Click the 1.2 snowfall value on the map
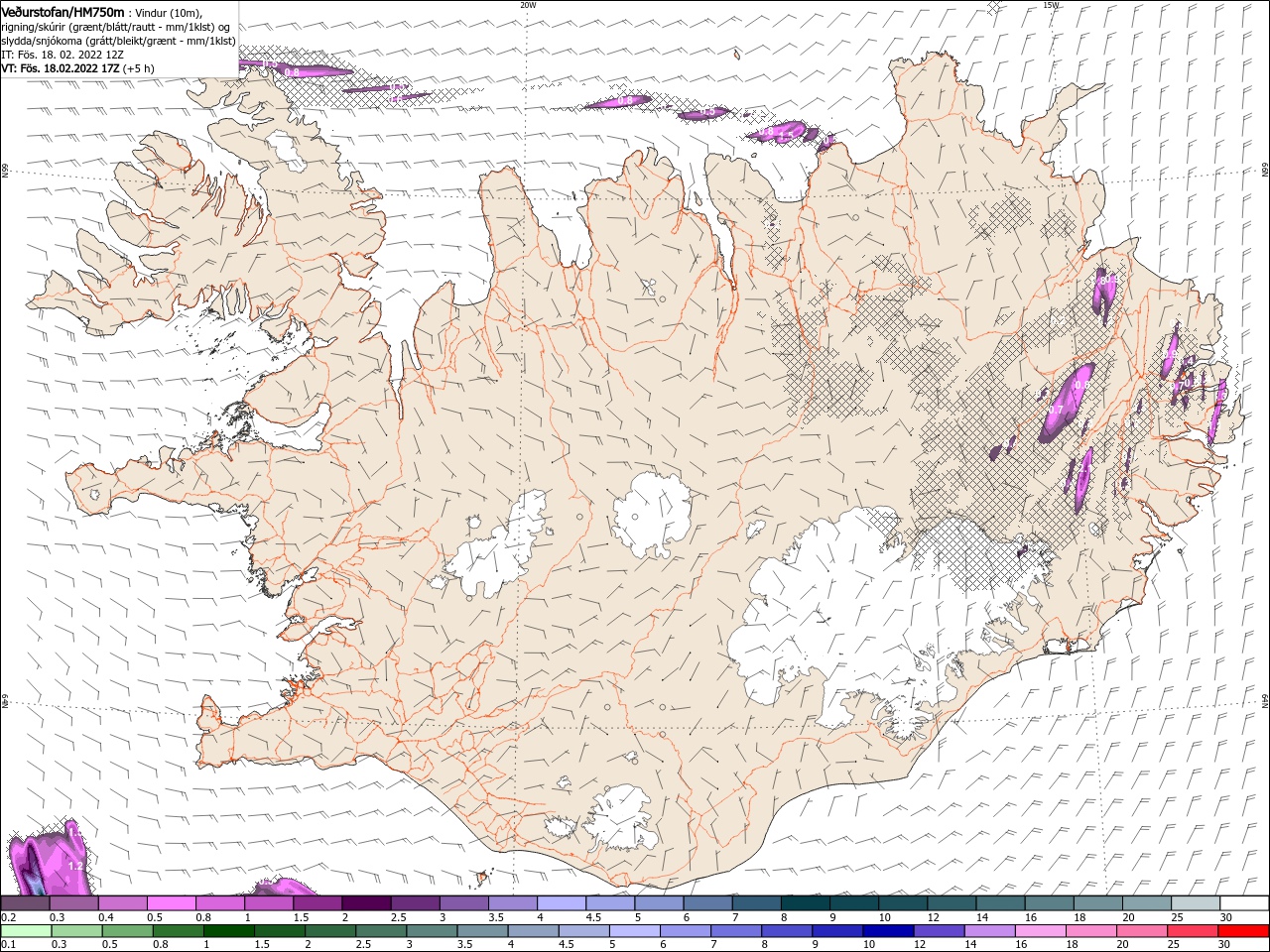 (x=75, y=866)
